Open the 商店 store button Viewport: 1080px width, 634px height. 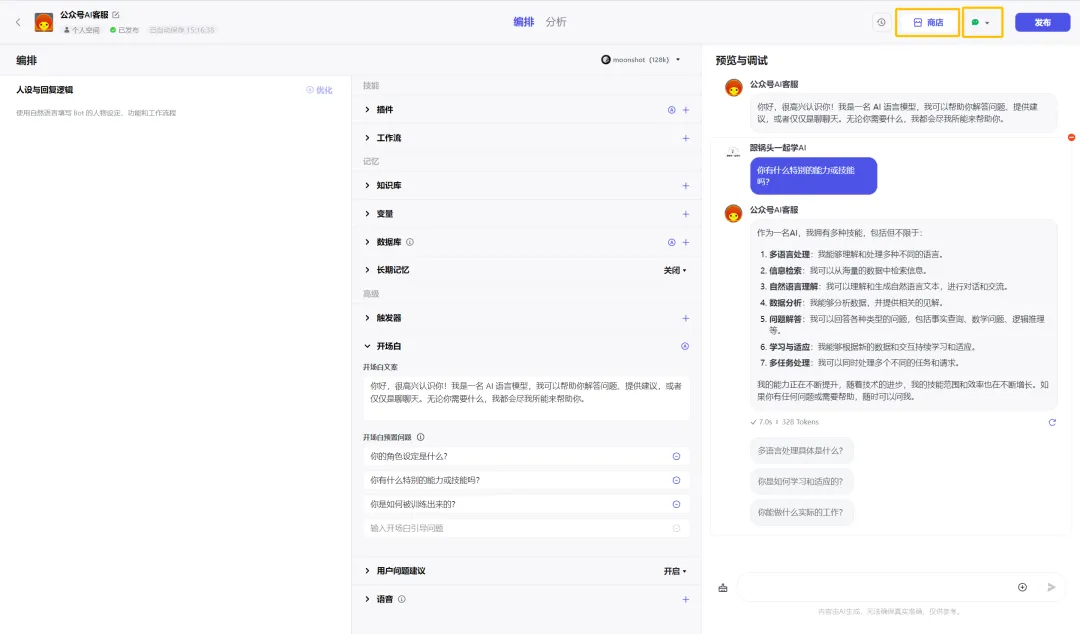click(x=927, y=22)
